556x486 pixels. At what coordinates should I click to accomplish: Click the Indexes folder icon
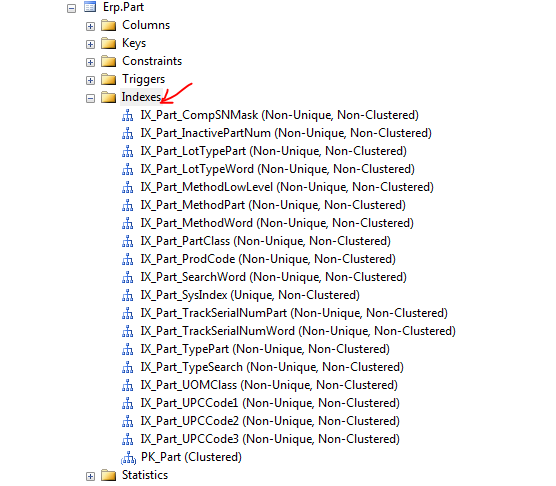coord(109,97)
